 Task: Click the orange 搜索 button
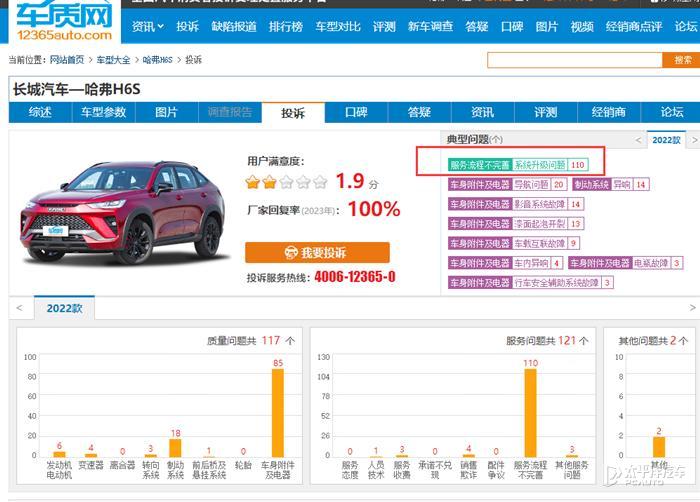point(681,60)
